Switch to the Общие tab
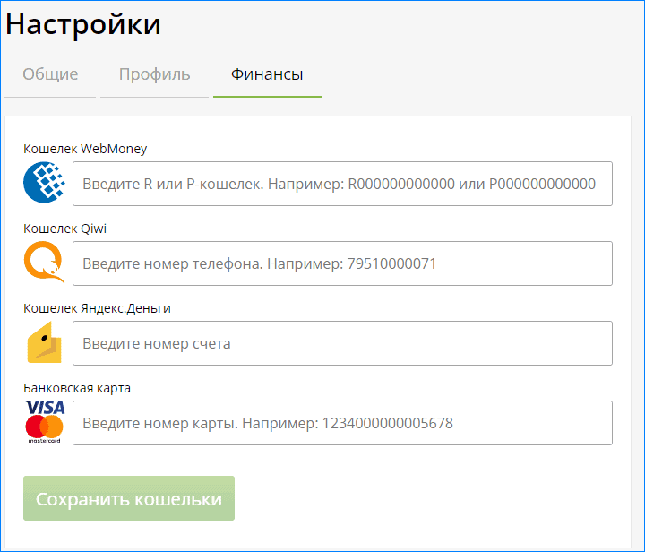This screenshot has width=645, height=552. [50, 74]
